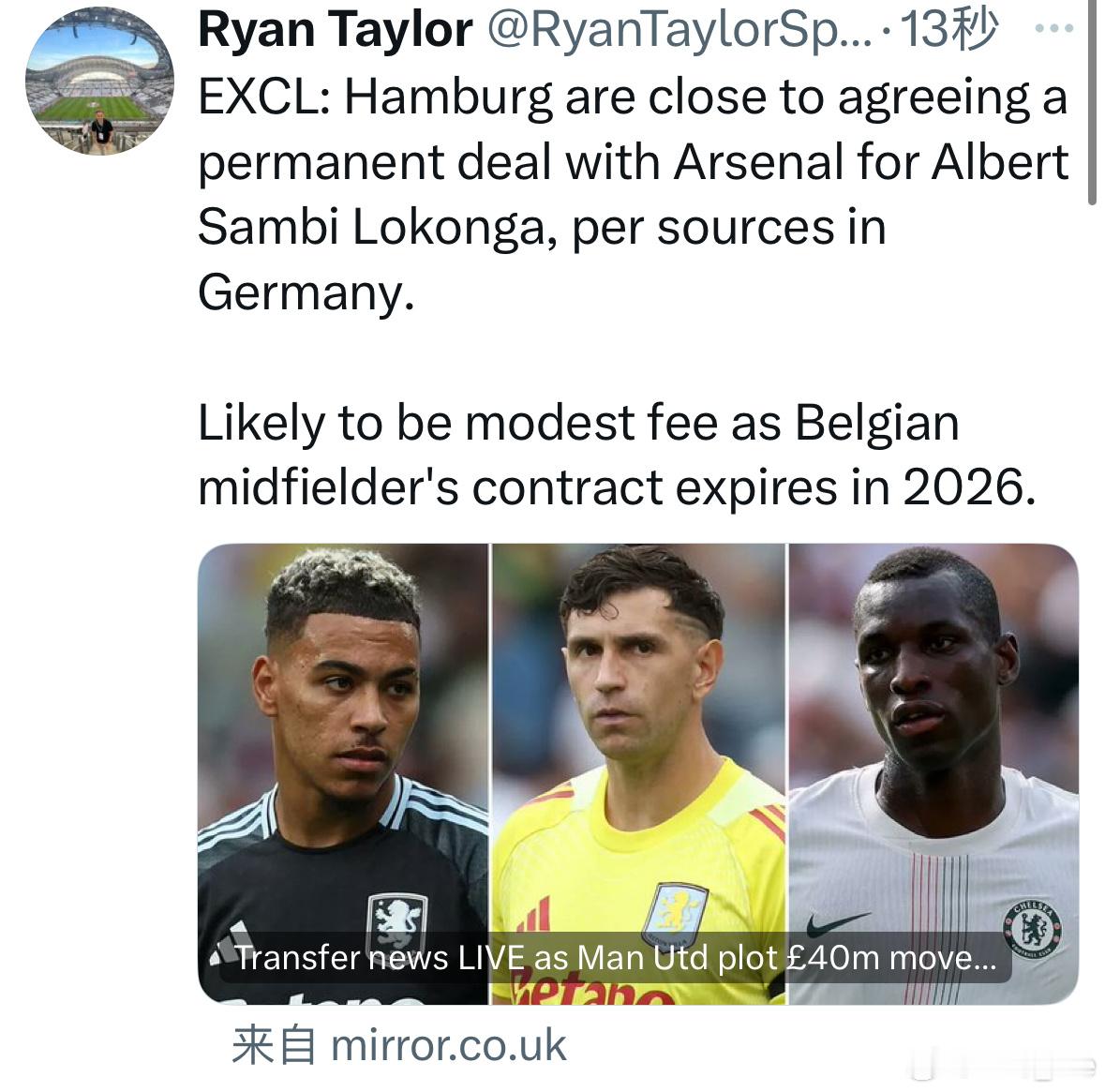Select the middle goalkeeper photo in yellow kit

pyautogui.click(x=638, y=773)
